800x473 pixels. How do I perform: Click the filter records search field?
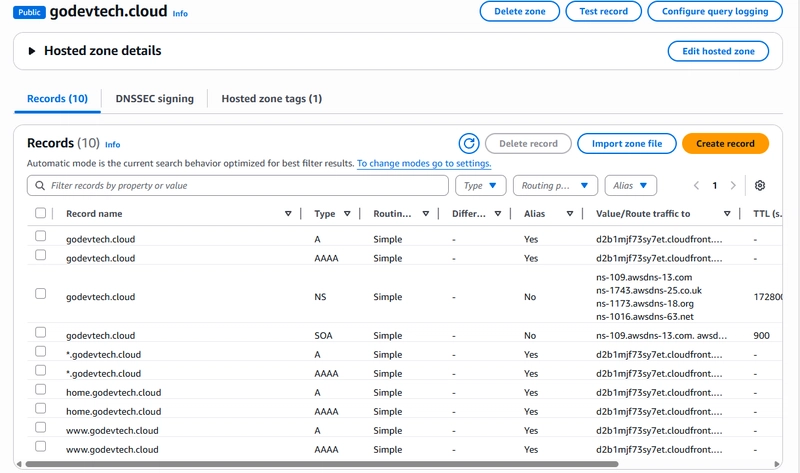coord(238,186)
